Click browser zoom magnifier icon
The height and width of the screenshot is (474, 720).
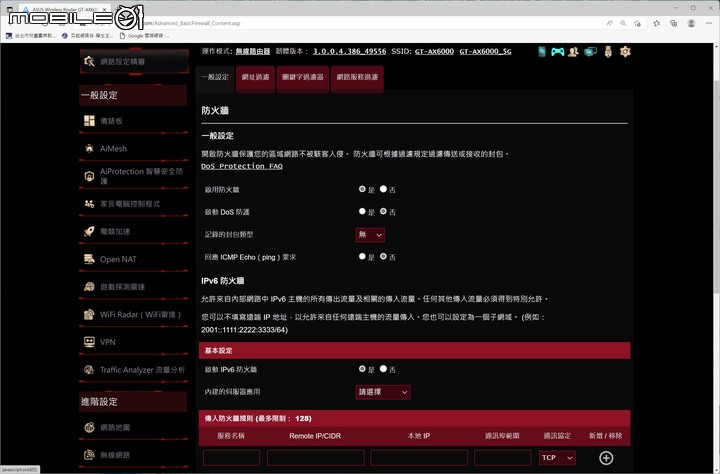(x=623, y=23)
